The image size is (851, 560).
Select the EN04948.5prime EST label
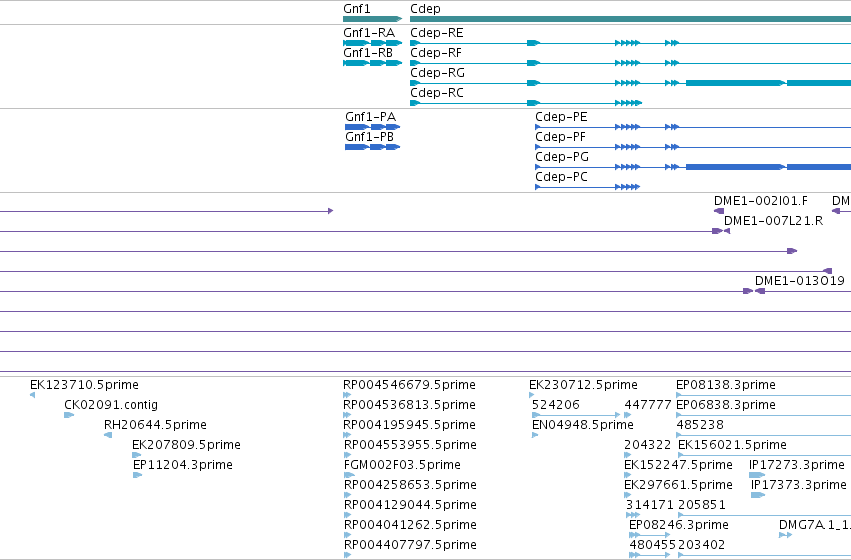pyautogui.click(x=583, y=425)
